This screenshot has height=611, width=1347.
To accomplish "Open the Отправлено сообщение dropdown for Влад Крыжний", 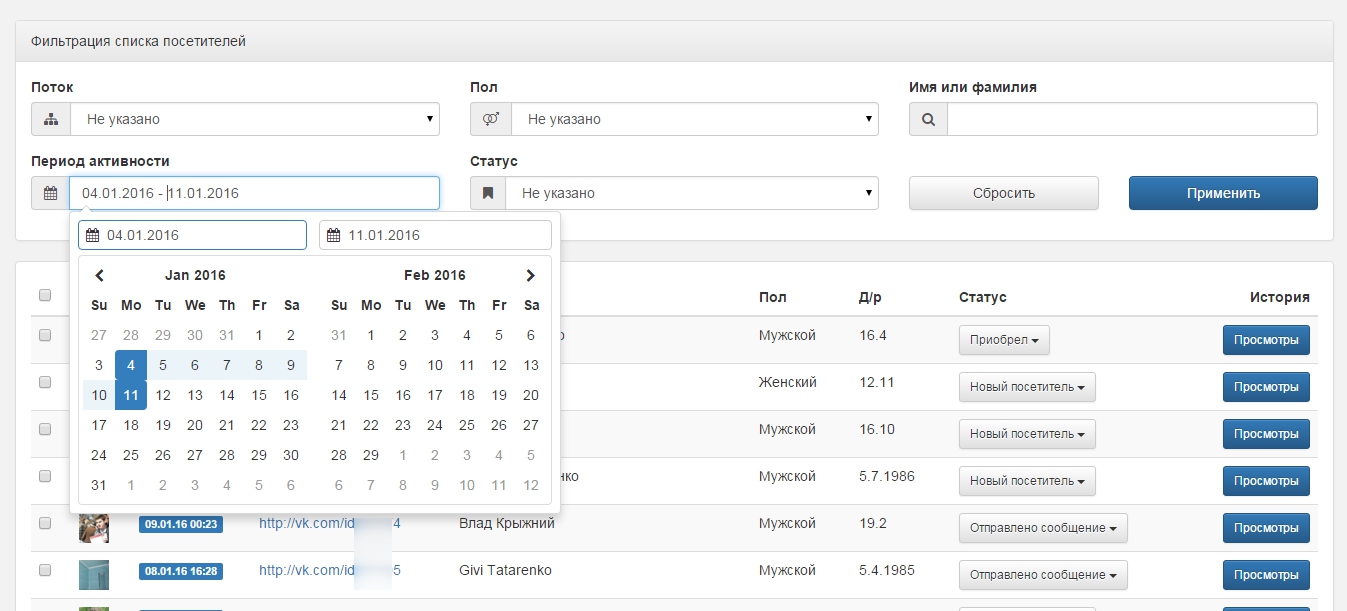I will (1043, 528).
